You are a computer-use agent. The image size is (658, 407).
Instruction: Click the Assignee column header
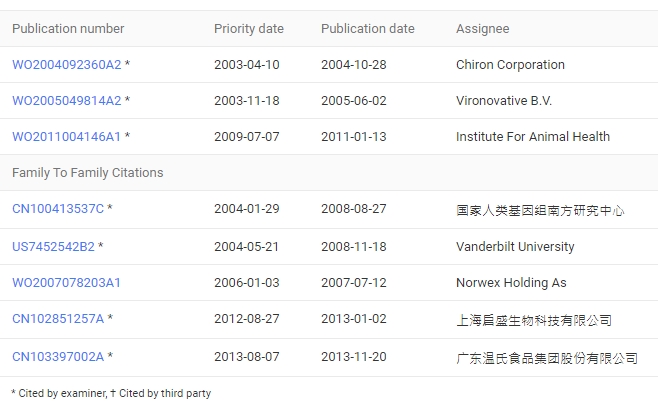[x=482, y=29]
